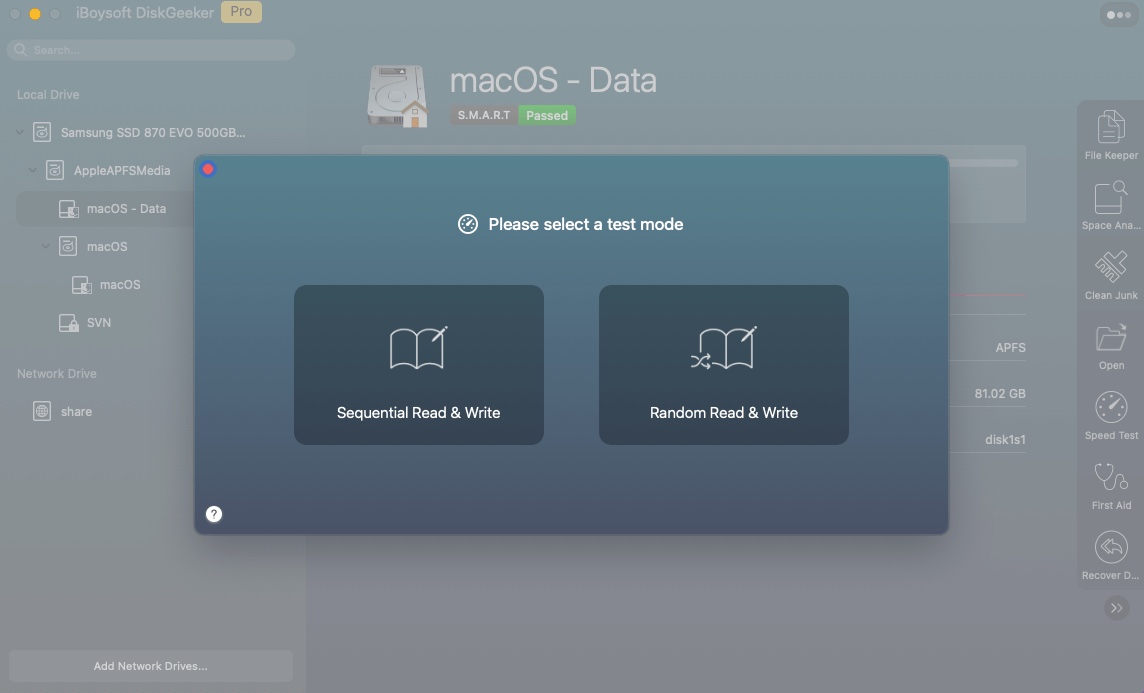Click the Open folder icon
Screen dimensions: 1144x693
pyautogui.click(x=1111, y=344)
